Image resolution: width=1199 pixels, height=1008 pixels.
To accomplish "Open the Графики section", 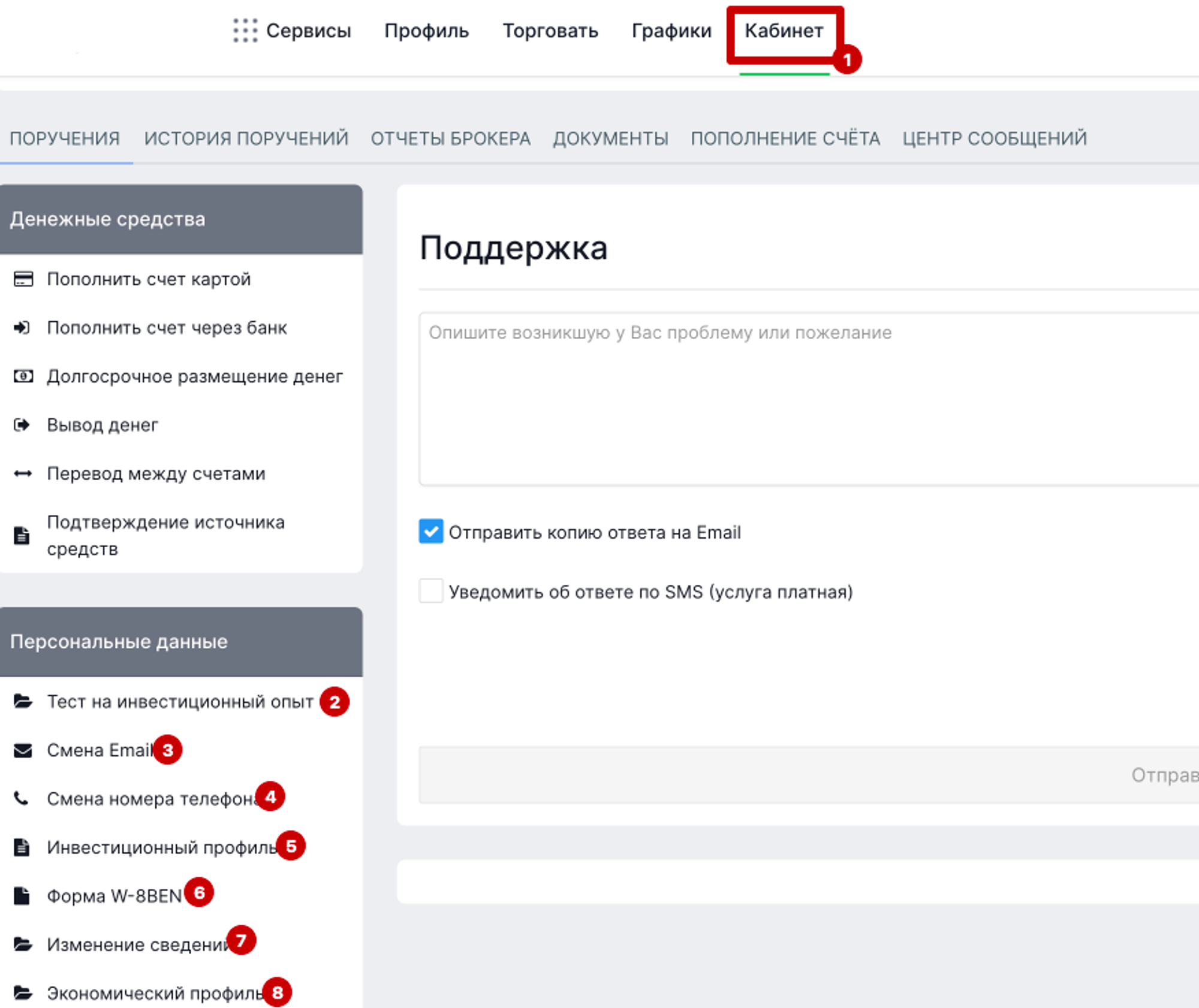I will point(671,31).
